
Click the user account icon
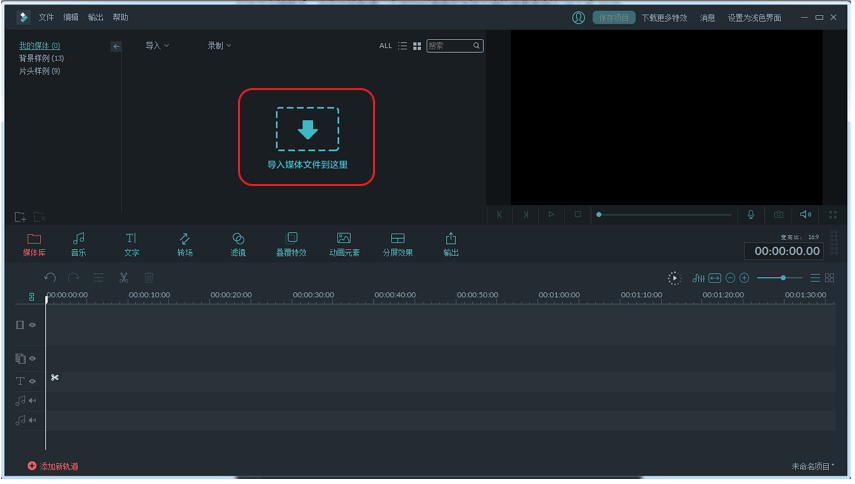pyautogui.click(x=579, y=18)
